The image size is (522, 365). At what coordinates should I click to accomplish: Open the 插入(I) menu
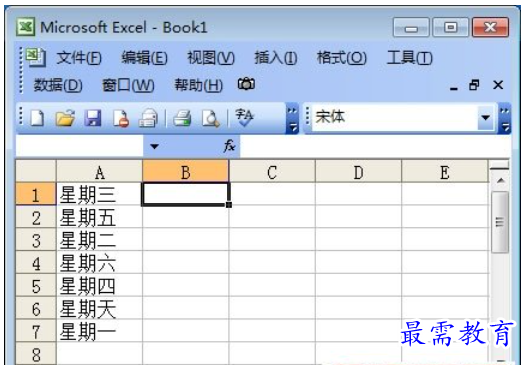click(x=276, y=58)
